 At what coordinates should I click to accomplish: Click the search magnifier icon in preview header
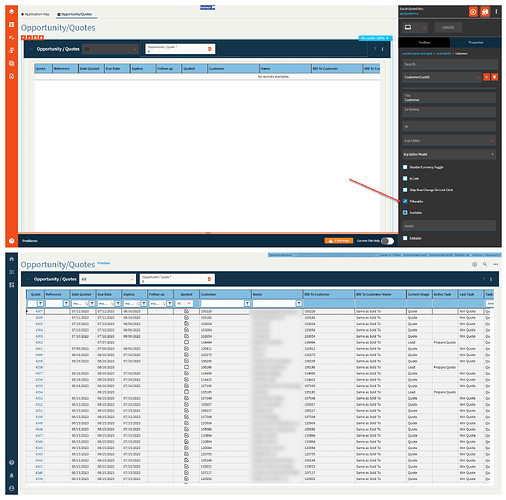coord(485,264)
